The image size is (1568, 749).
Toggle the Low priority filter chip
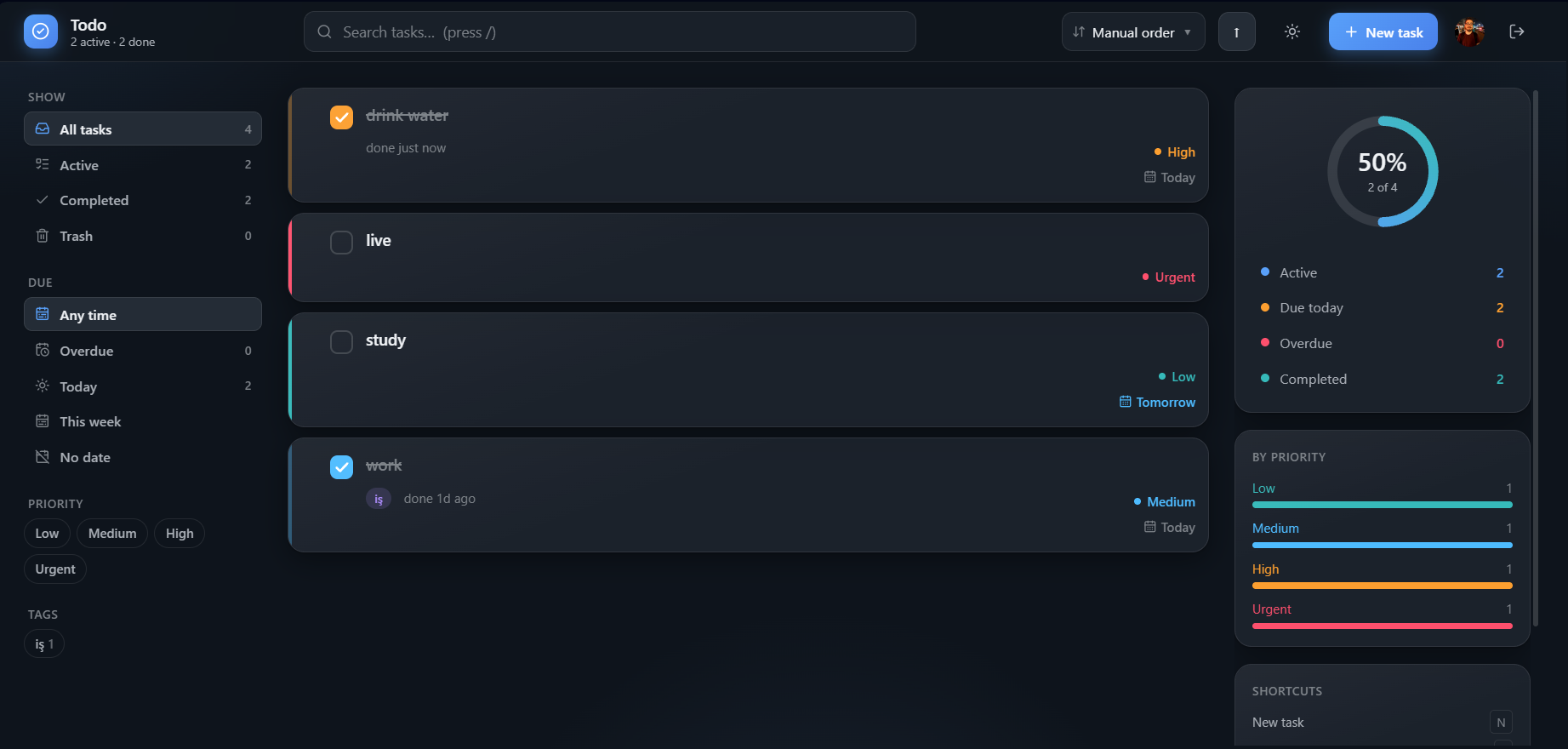(47, 534)
